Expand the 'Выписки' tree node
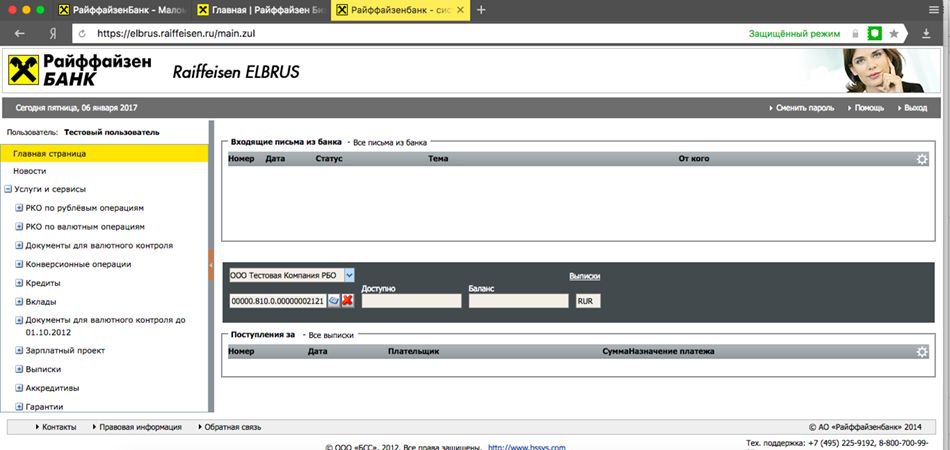950x450 pixels. [19, 369]
